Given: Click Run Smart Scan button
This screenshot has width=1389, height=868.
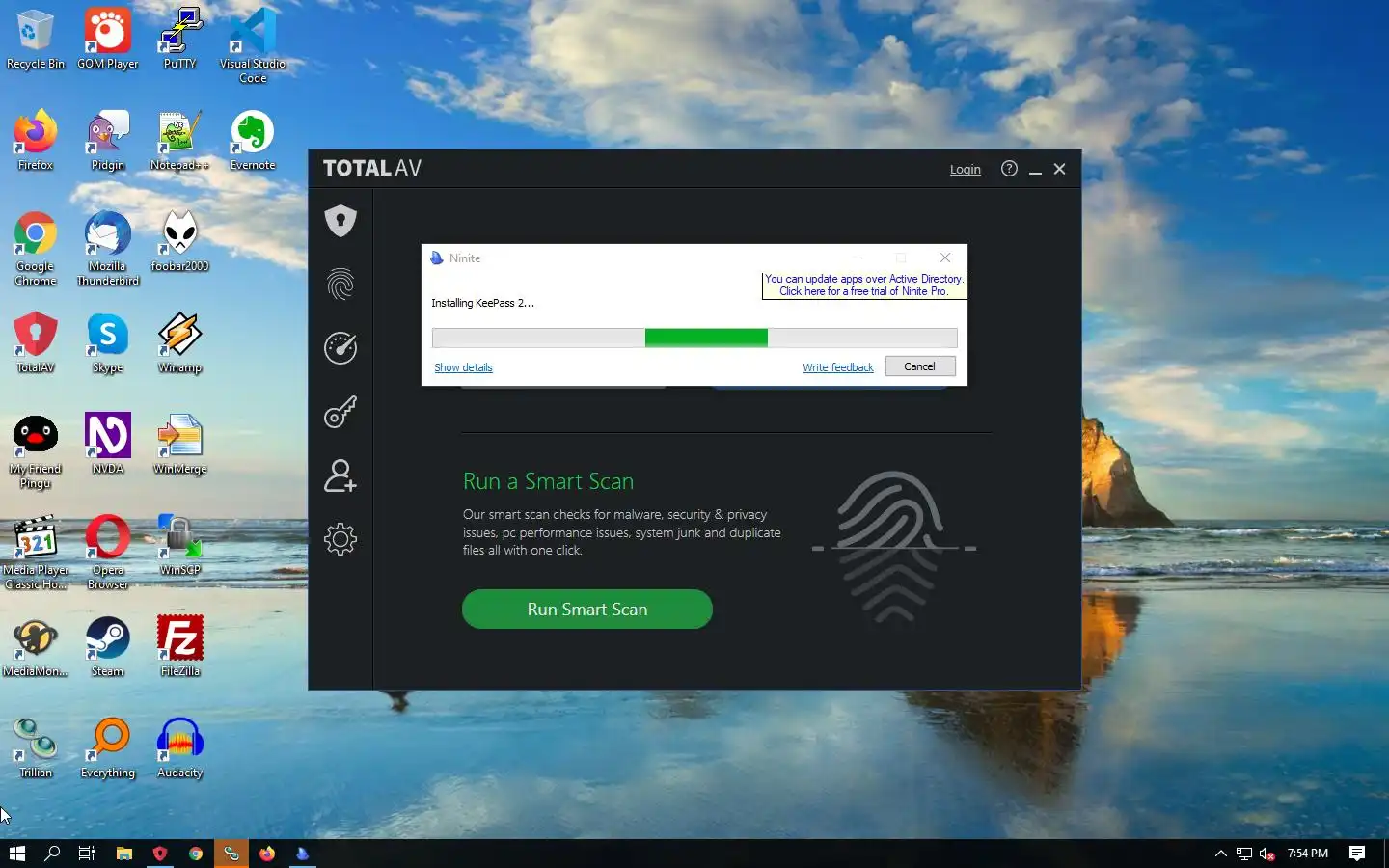Looking at the screenshot, I should (587, 609).
